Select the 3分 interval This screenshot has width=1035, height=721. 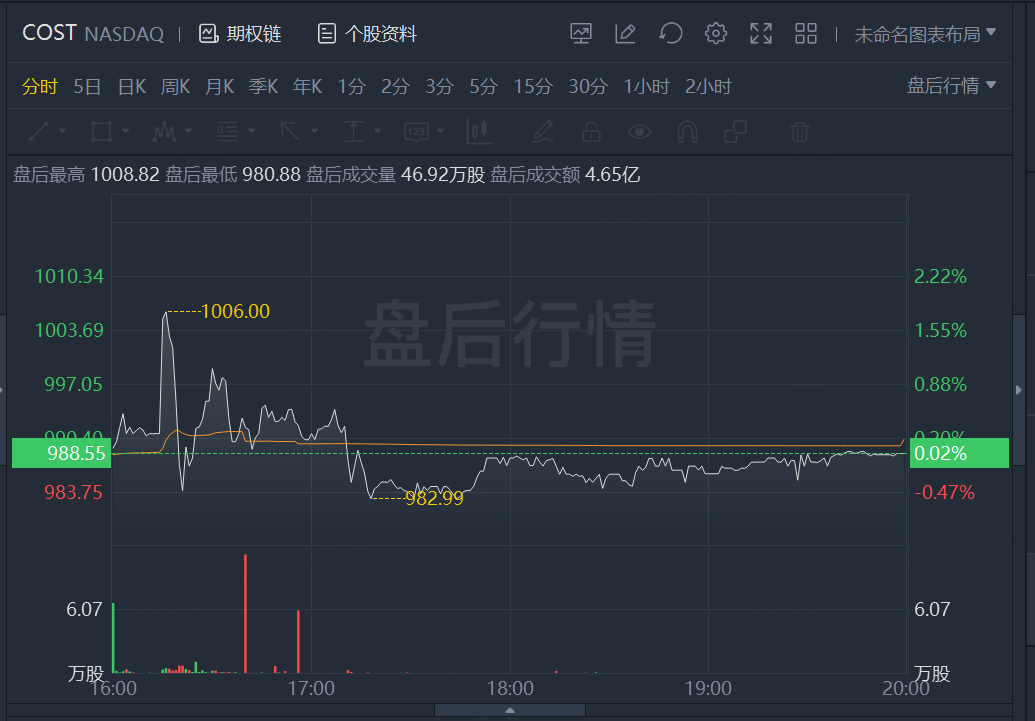point(440,86)
